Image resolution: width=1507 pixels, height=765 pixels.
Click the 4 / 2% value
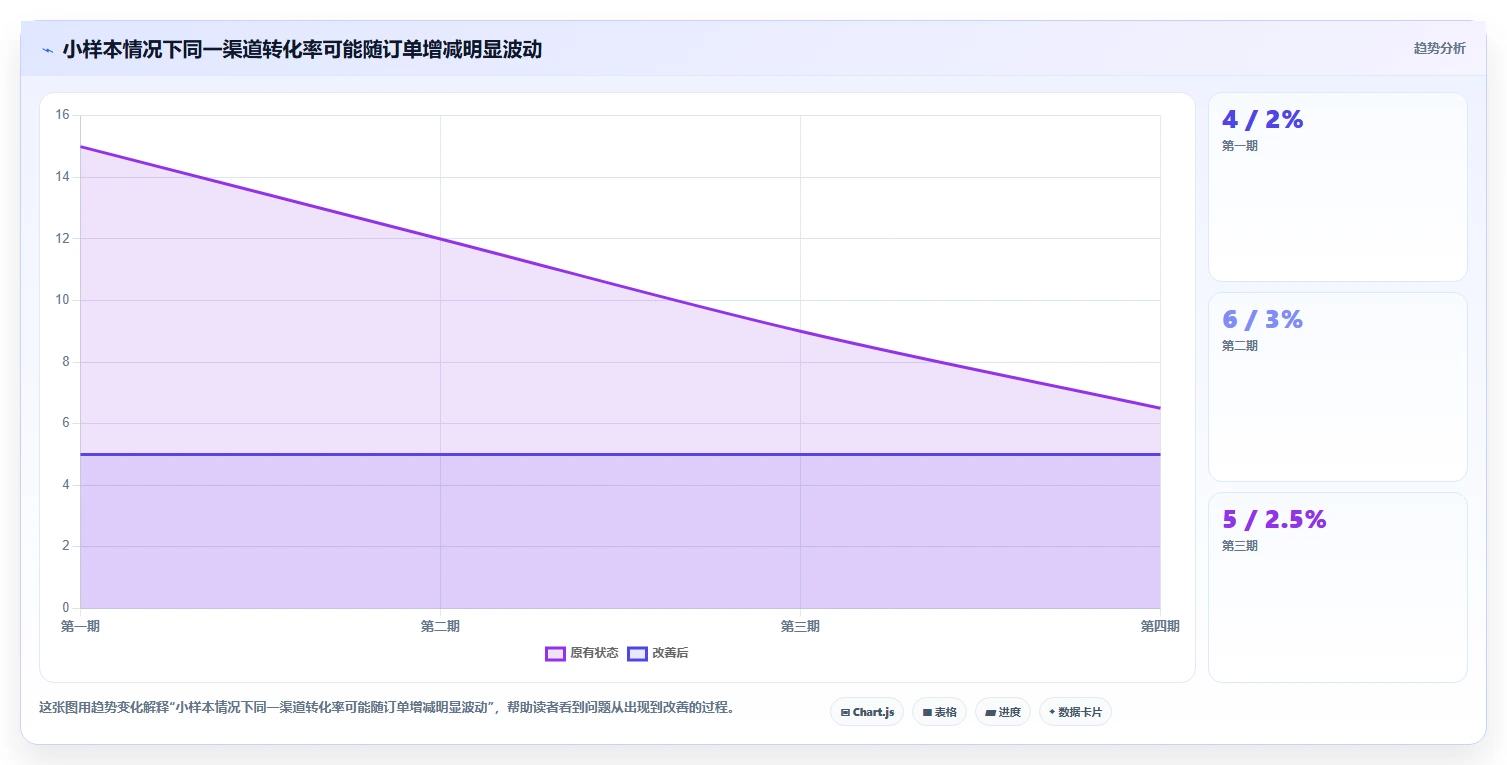click(x=1262, y=119)
